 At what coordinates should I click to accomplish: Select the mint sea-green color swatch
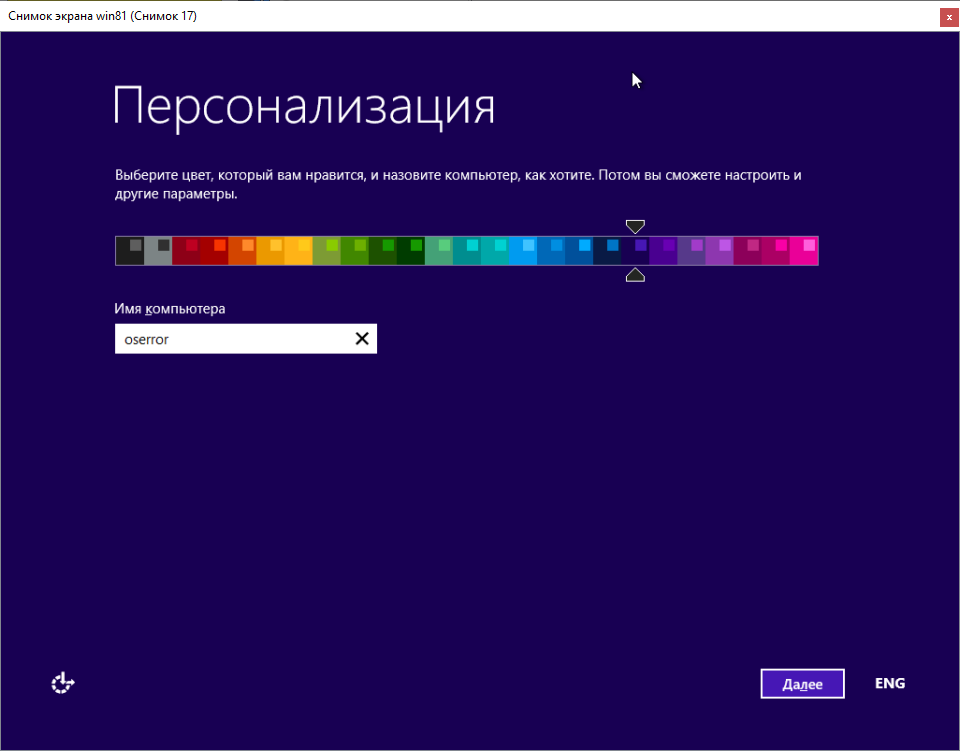pyautogui.click(x=439, y=251)
